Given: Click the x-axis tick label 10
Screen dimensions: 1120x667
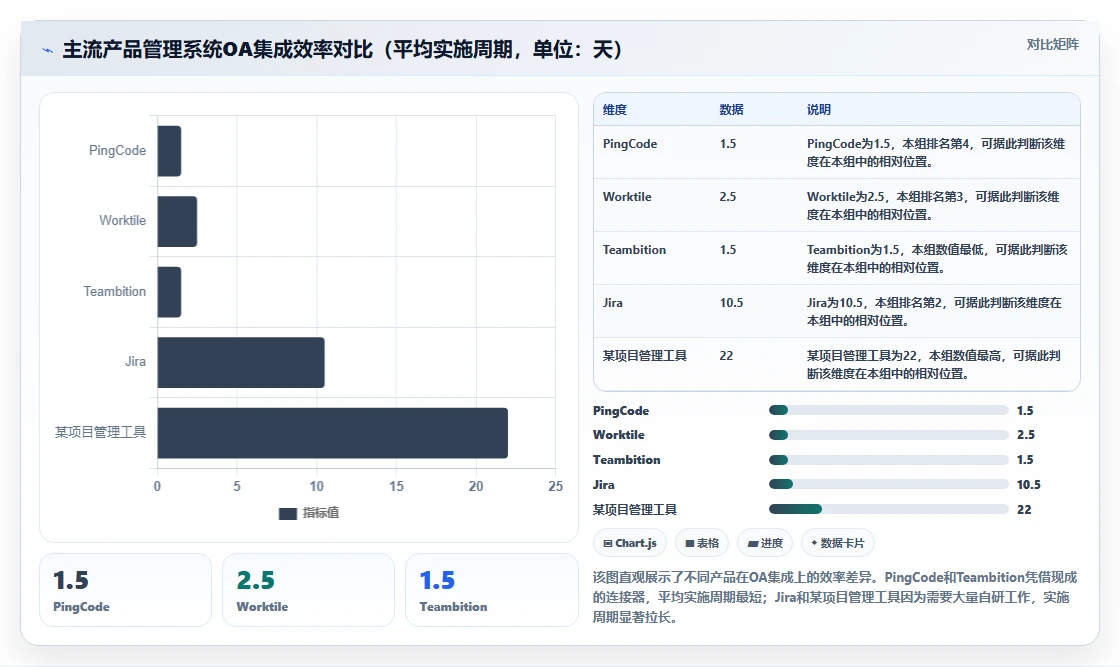Looking at the screenshot, I should (316, 486).
